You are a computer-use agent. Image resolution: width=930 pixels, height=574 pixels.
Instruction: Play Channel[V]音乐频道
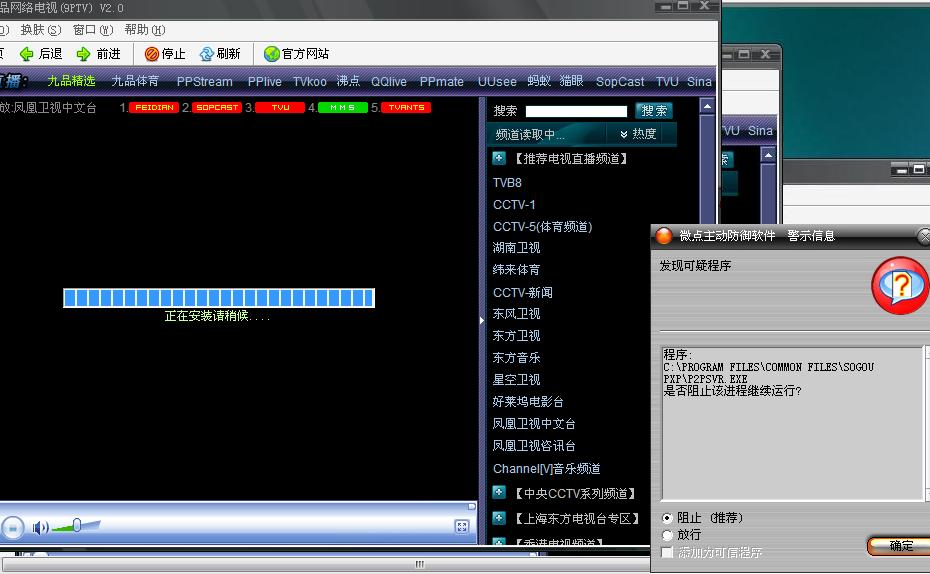point(547,468)
